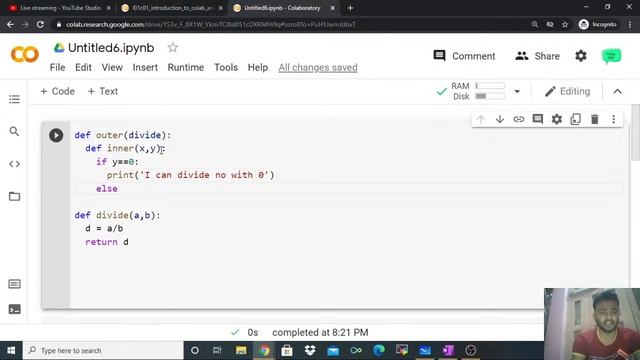Star the Untitled6.ipynb notebook
Screen dimensions: 640x360
pyautogui.click(x=173, y=48)
